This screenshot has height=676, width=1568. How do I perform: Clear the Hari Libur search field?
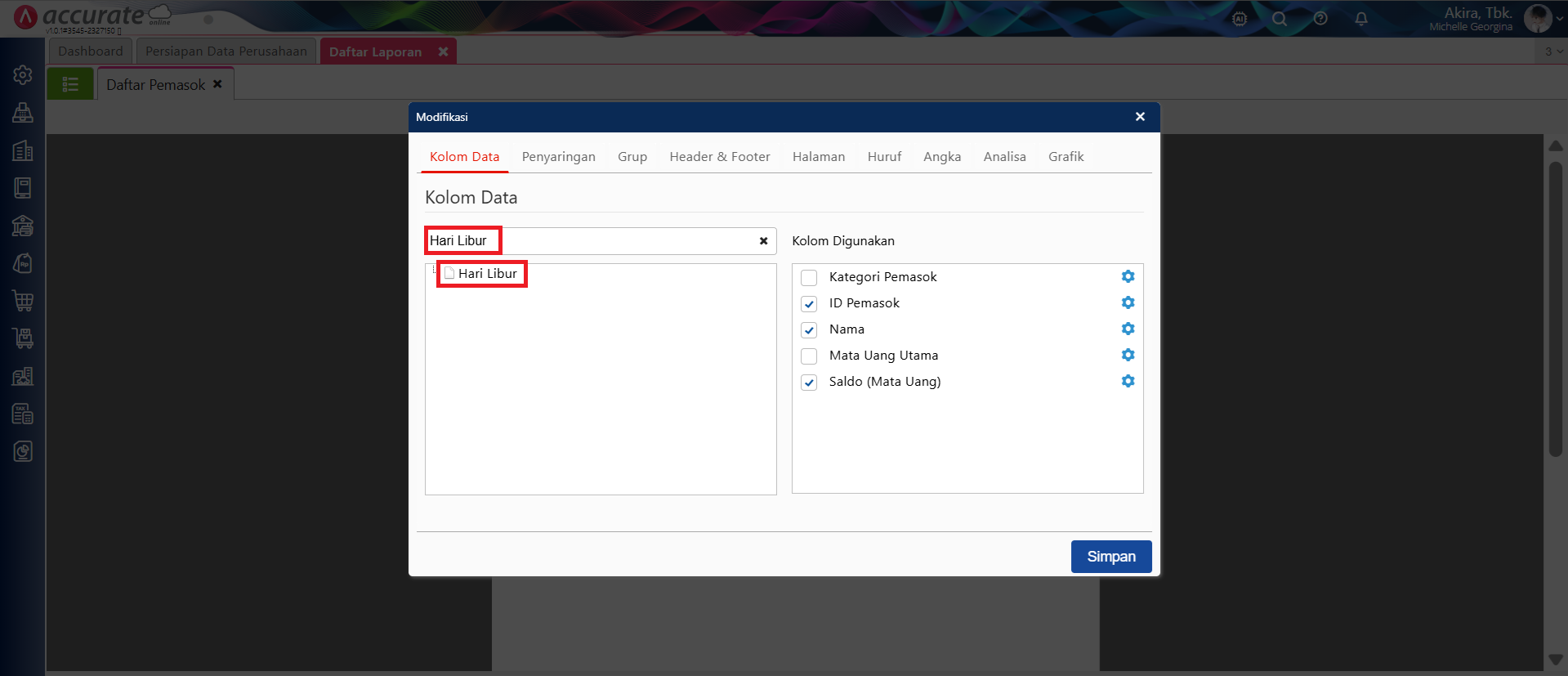point(763,241)
